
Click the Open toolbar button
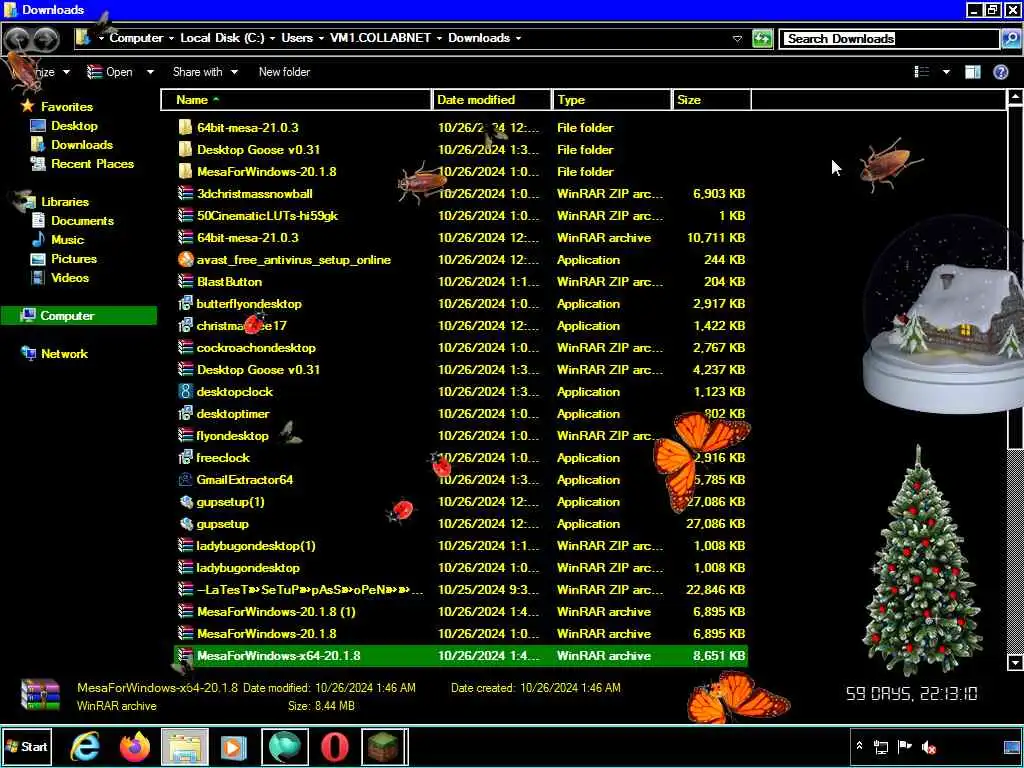pyautogui.click(x=110, y=72)
